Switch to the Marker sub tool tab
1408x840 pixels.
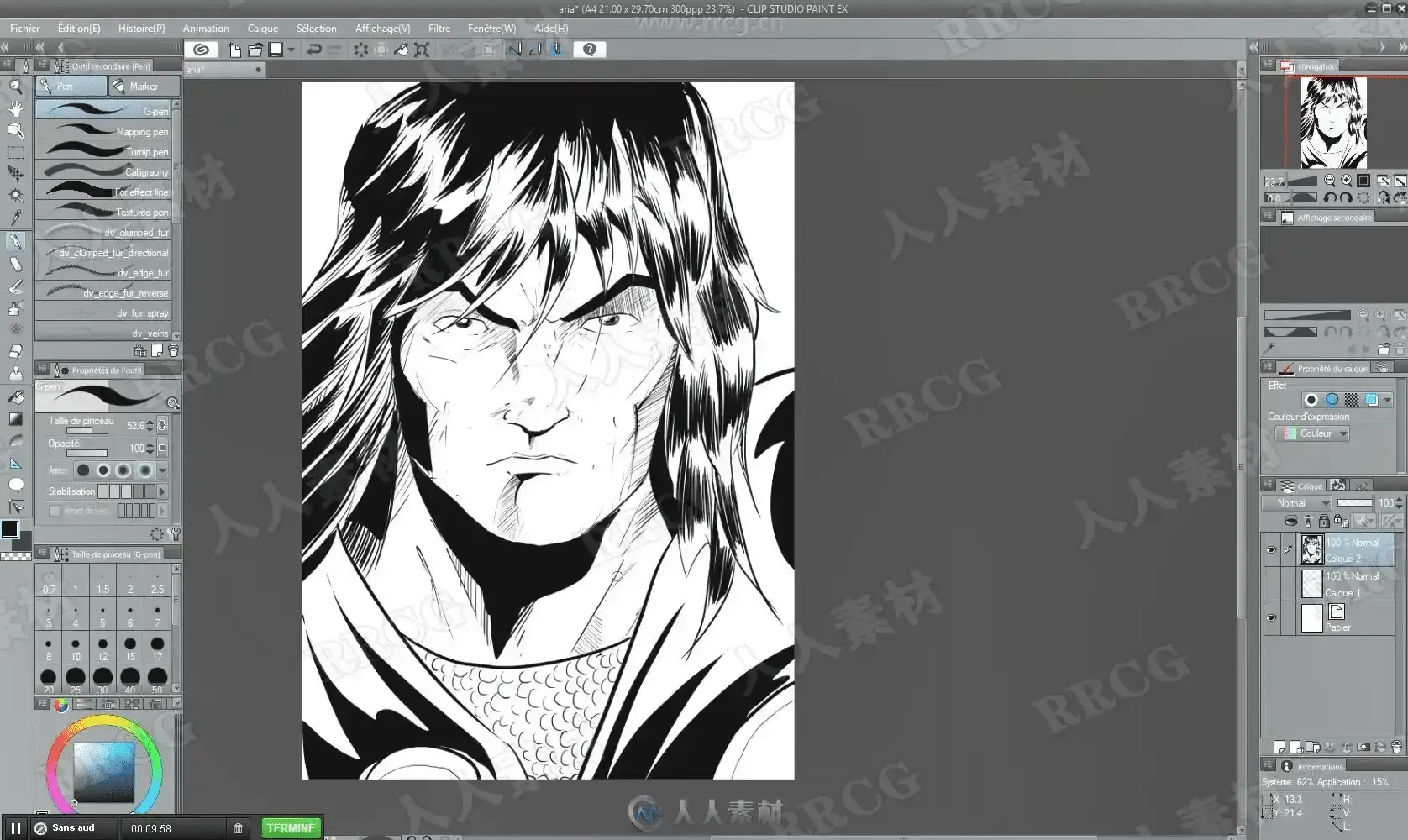click(144, 86)
